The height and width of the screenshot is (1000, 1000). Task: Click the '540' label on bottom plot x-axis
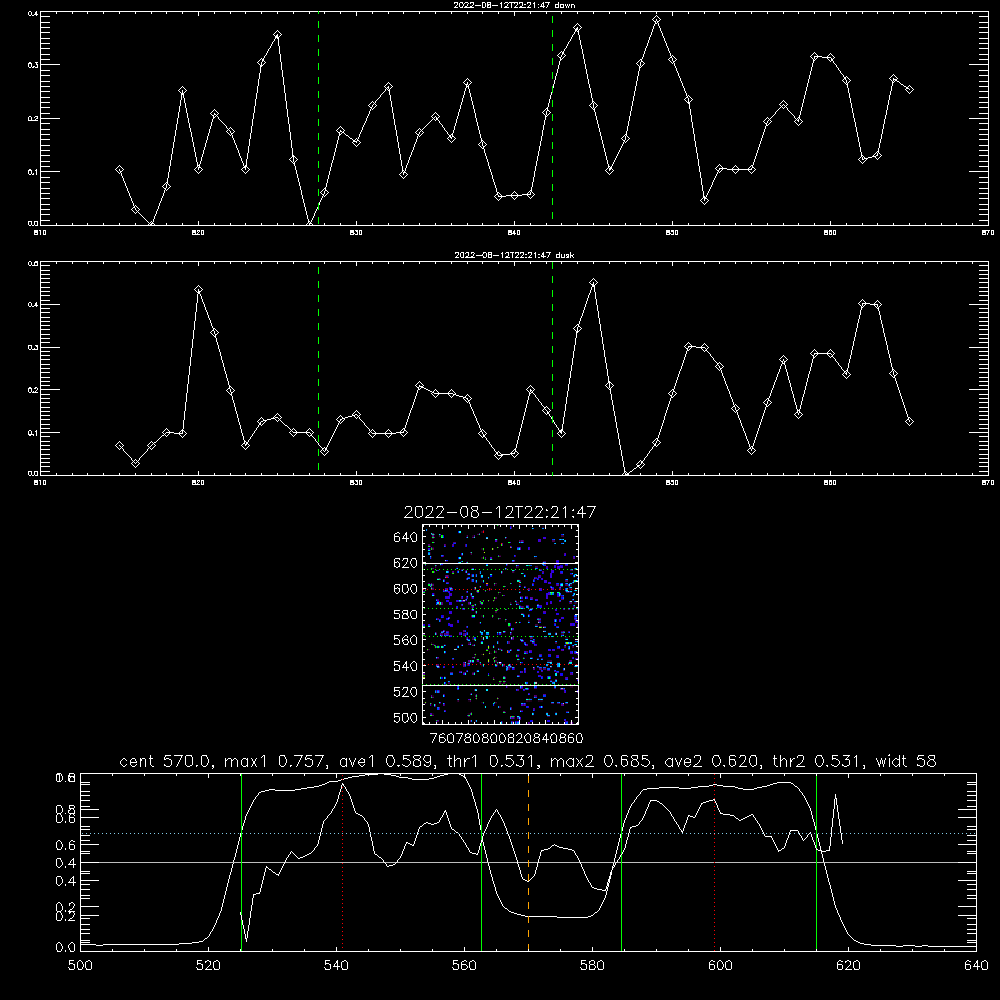click(336, 966)
